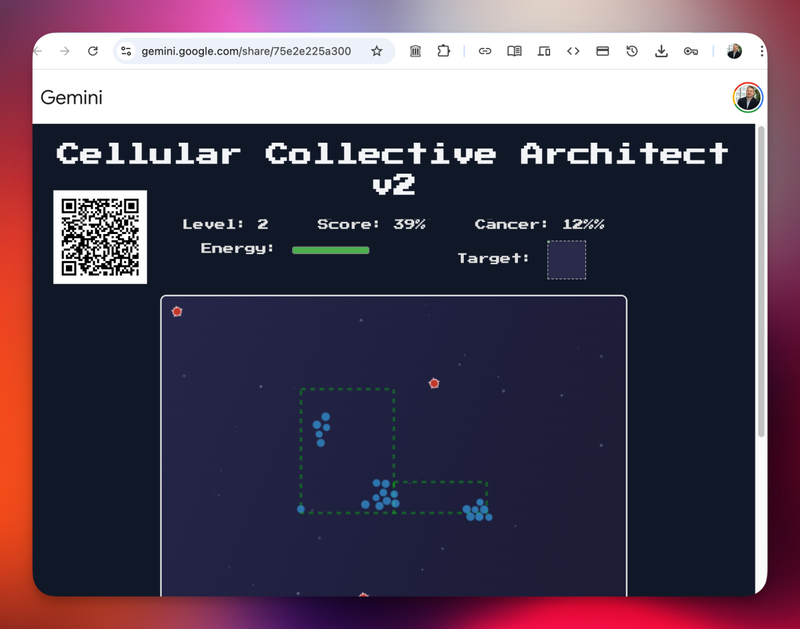The width and height of the screenshot is (800, 629).
Task: Click the "Target:" label
Action: click(x=493, y=258)
